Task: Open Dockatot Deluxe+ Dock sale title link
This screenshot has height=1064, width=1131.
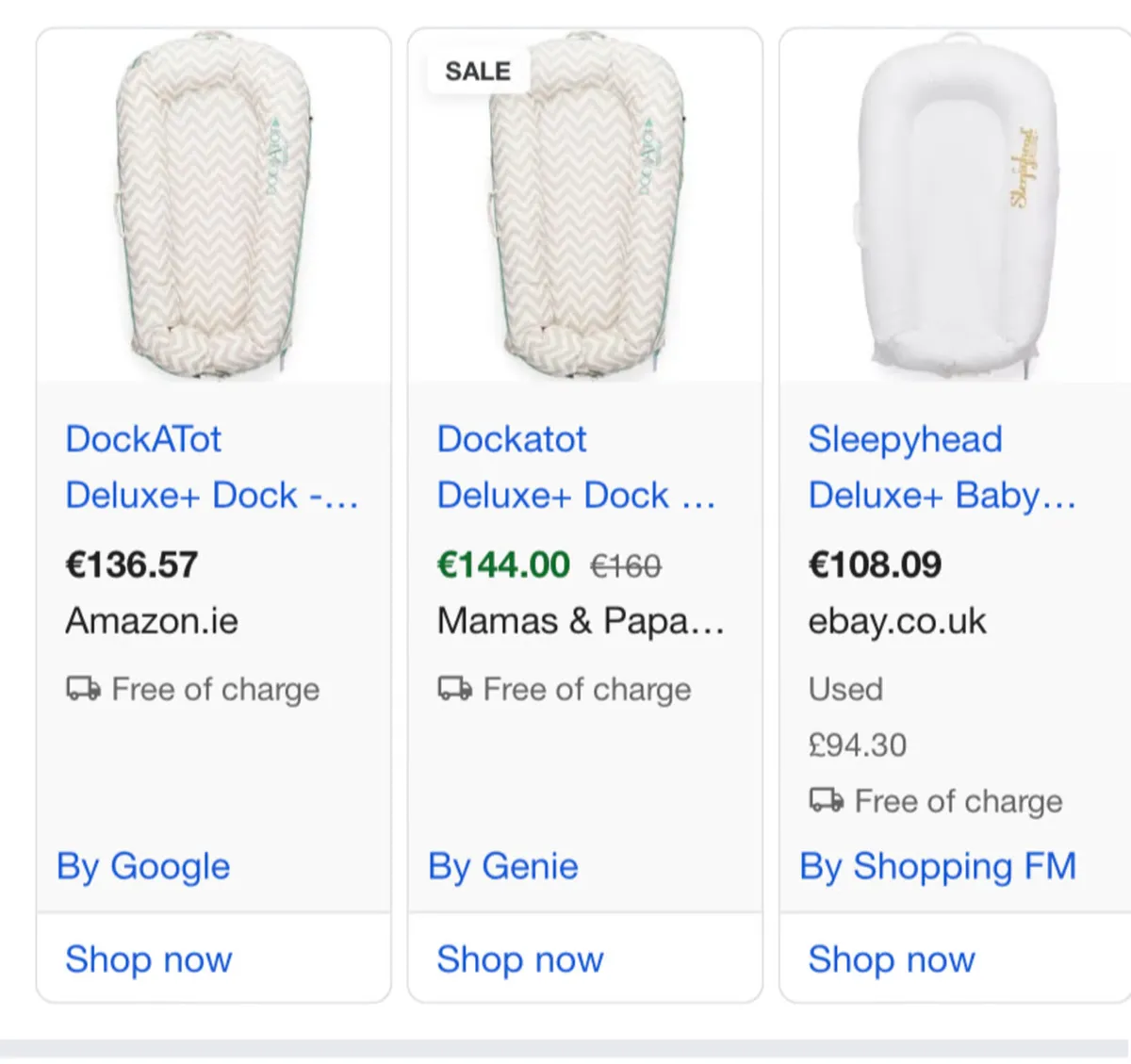Action: click(576, 467)
